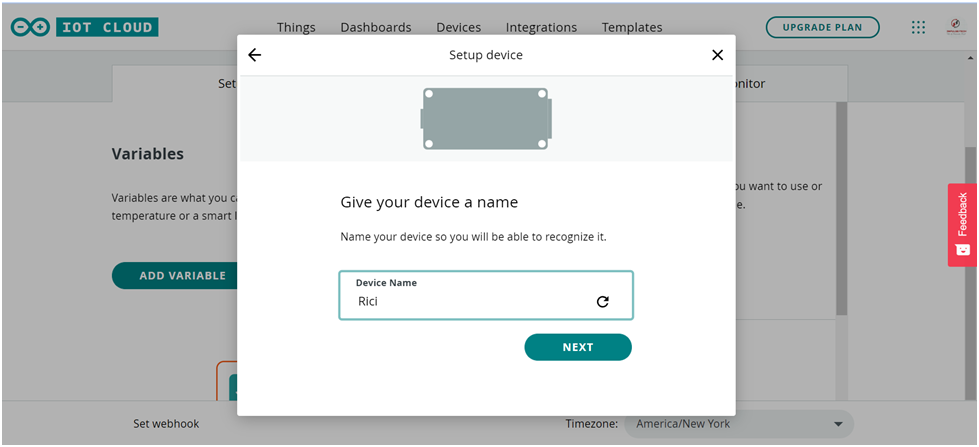Click the ADD VARIABLE button
Screen dimensions: 979x447
[x=175, y=275]
